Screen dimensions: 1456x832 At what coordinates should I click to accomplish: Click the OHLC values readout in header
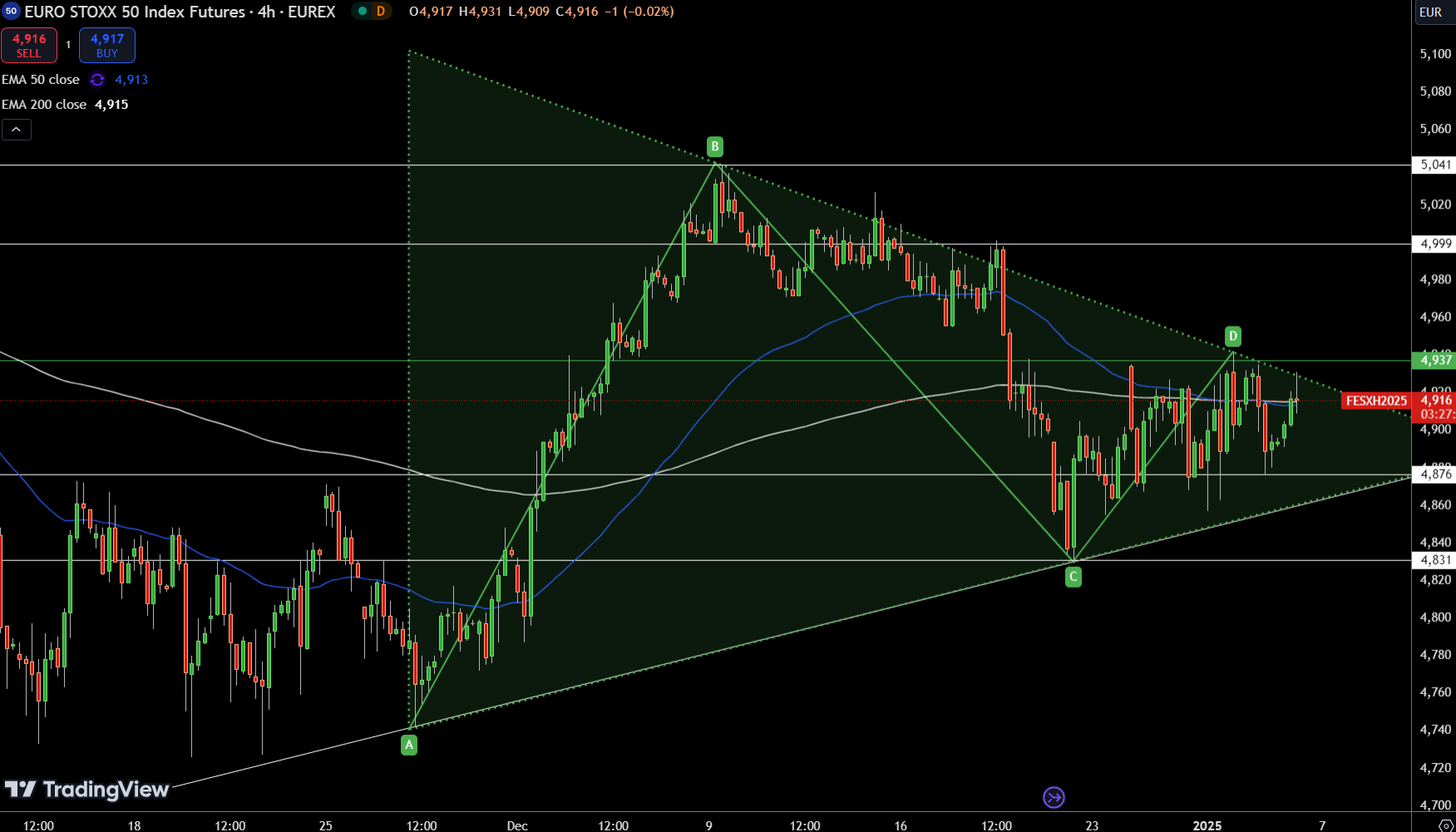pos(541,12)
